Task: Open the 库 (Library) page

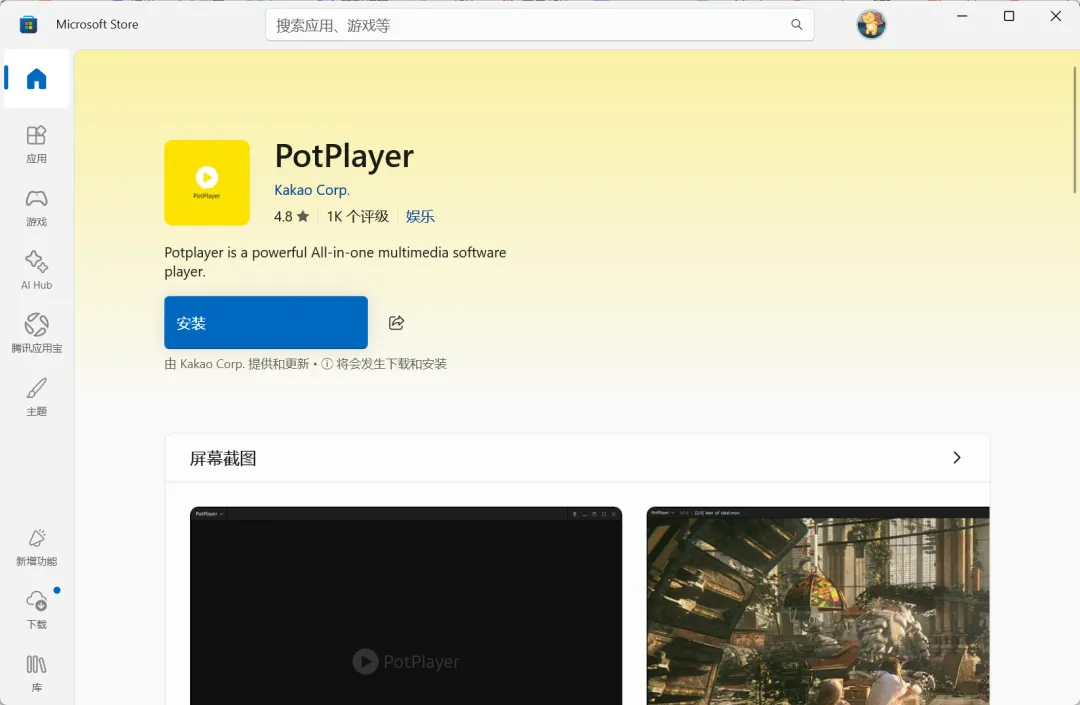Action: [x=37, y=673]
